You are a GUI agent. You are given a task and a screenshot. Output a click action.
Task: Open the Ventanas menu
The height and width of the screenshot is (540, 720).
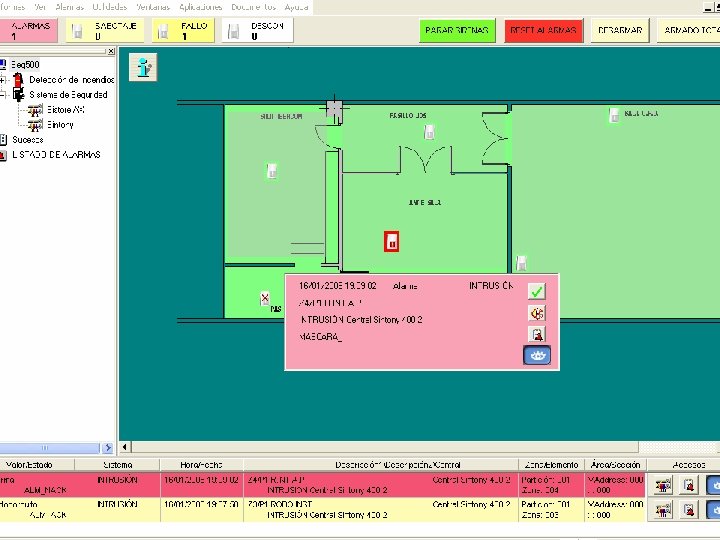(x=153, y=7)
